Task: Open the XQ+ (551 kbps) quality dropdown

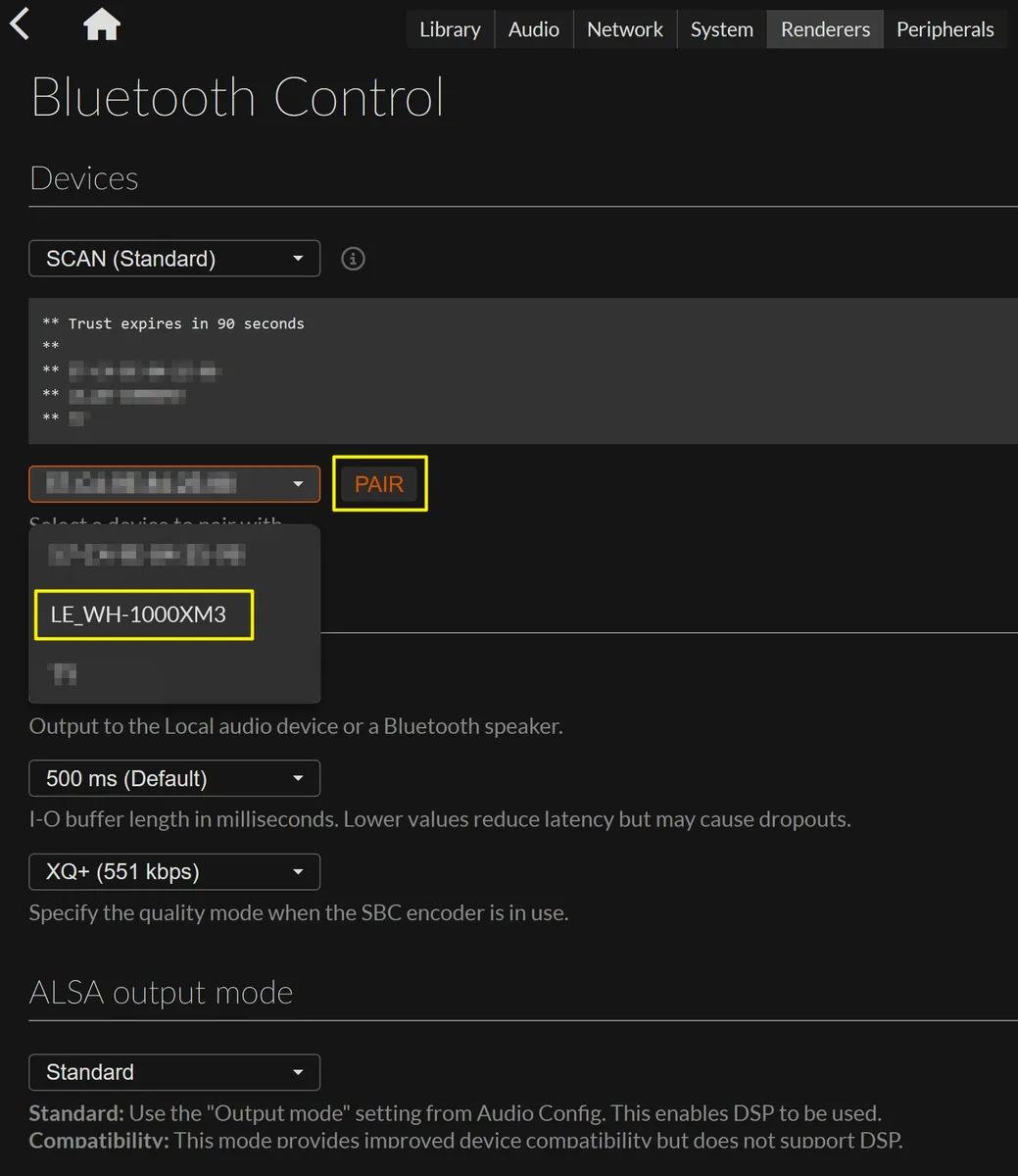Action: 174,871
